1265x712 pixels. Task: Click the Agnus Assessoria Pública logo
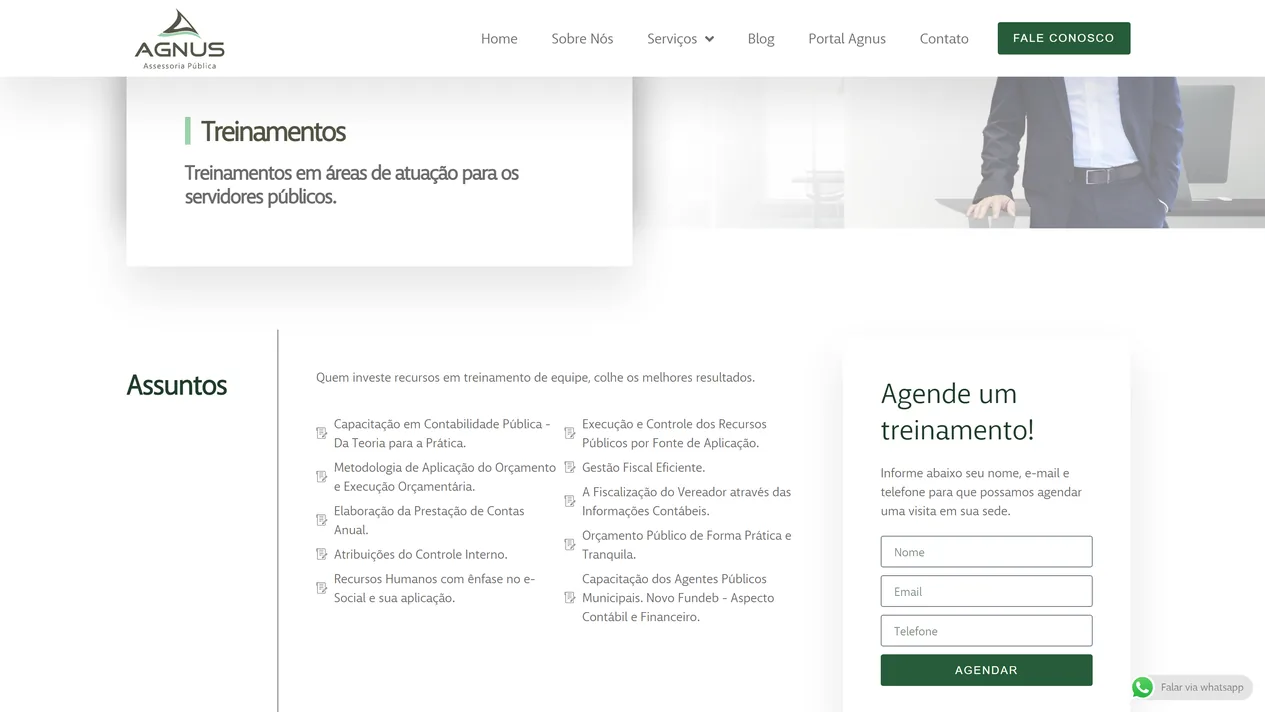pos(180,39)
